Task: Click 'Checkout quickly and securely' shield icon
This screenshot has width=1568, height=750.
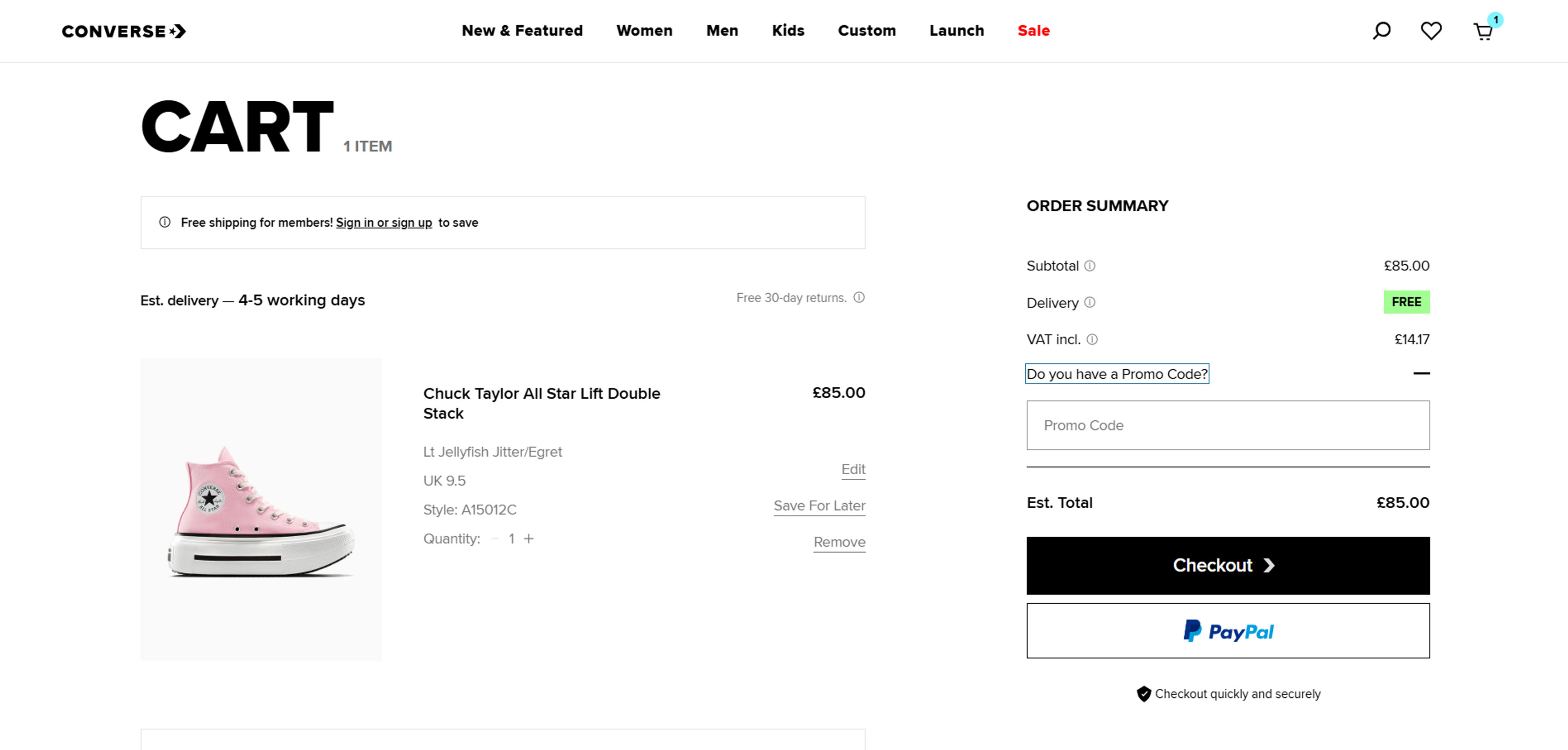Action: click(x=1144, y=694)
